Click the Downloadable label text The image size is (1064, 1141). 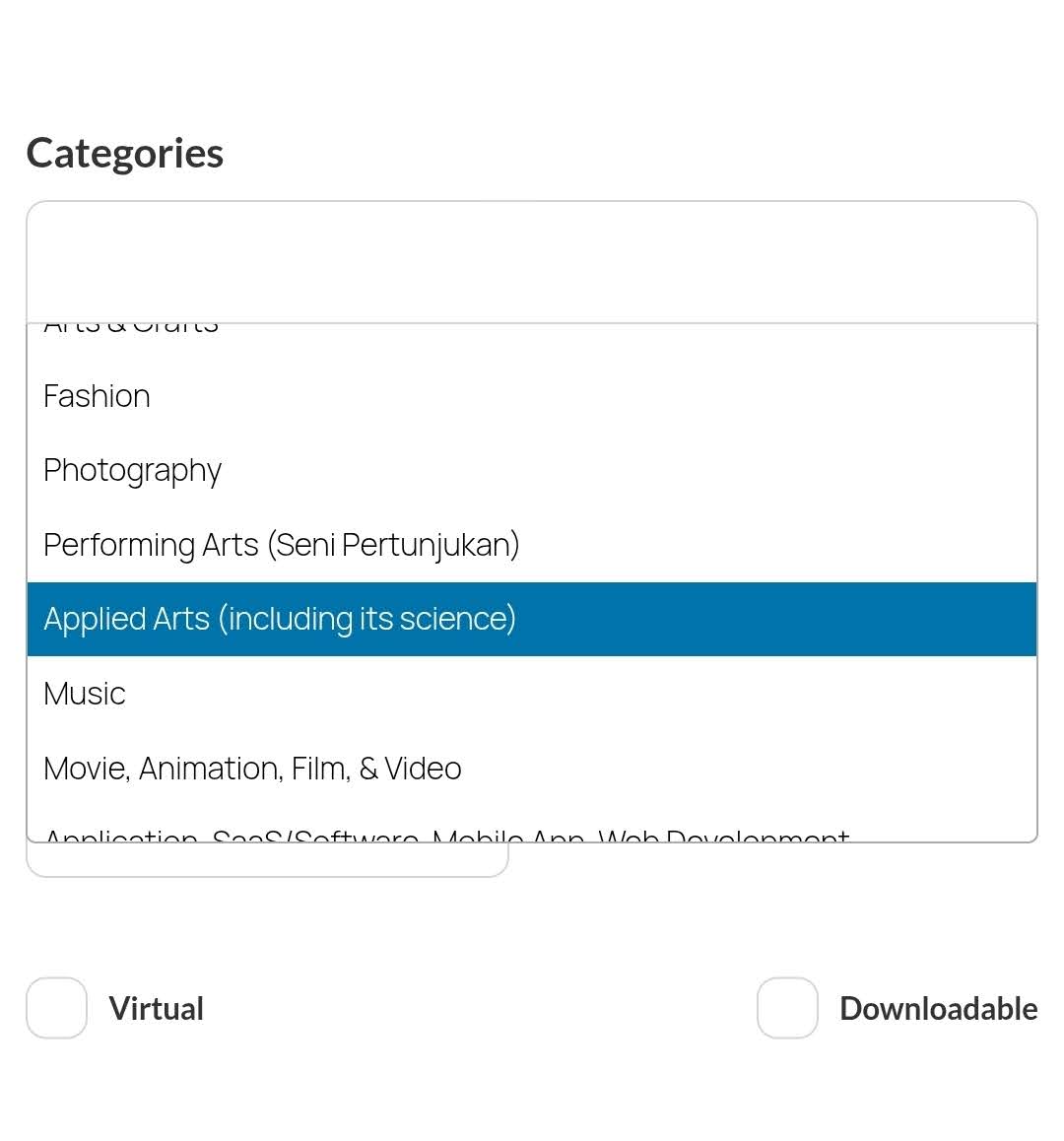pyautogui.click(x=938, y=1009)
